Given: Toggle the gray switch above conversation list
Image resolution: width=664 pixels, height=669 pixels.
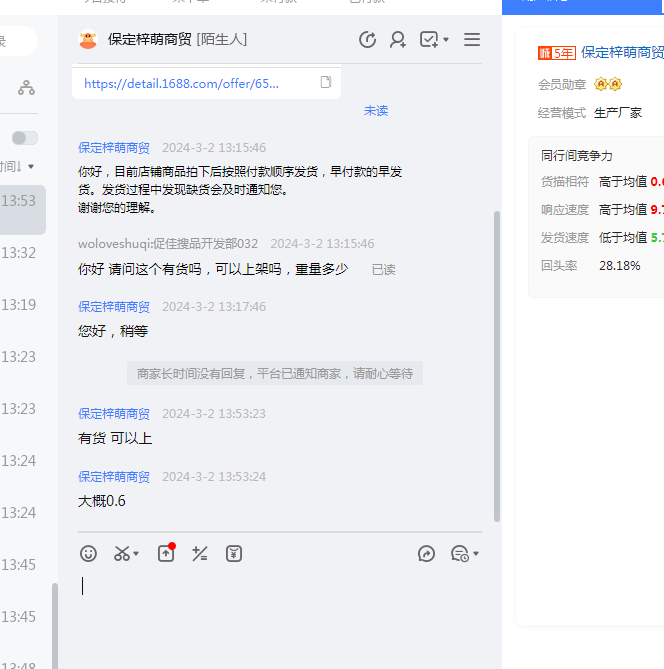Looking at the screenshot, I should [x=25, y=138].
